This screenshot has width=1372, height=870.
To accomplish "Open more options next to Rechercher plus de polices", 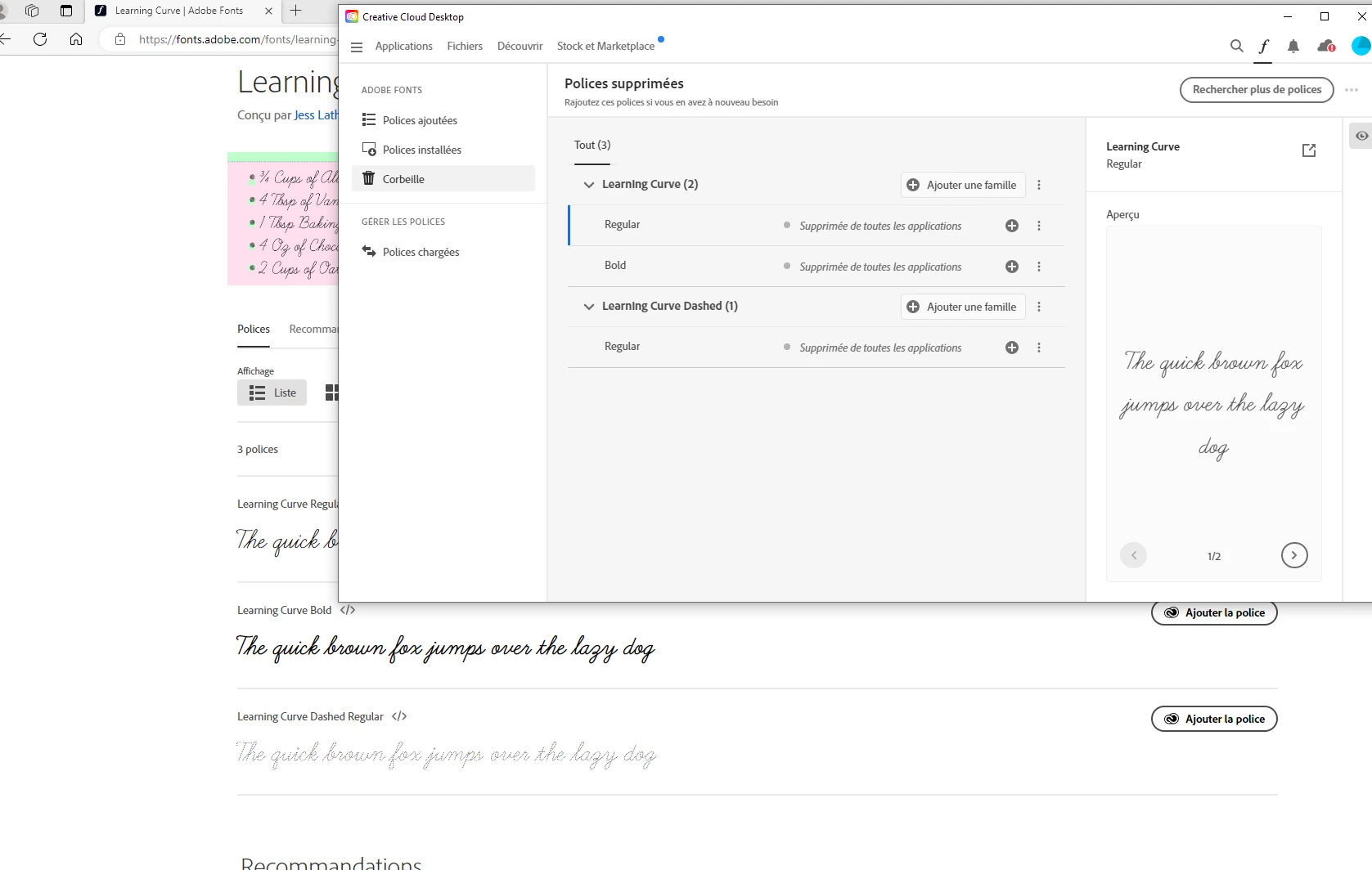I will pos(1352,90).
